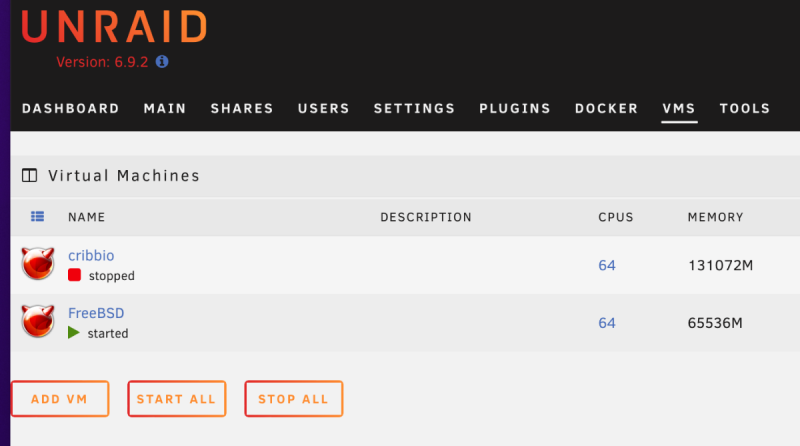Open the cribbio VM link

91,255
